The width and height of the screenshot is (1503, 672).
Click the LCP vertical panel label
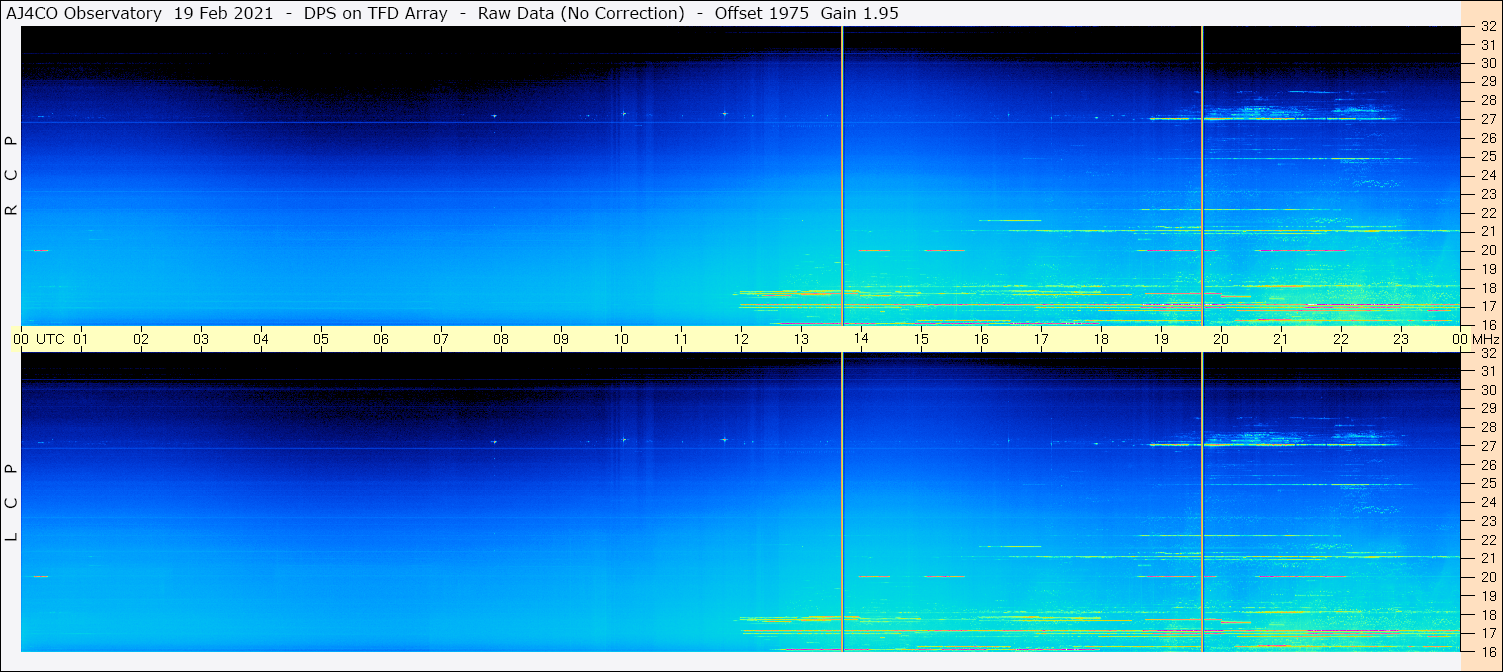(x=12, y=502)
